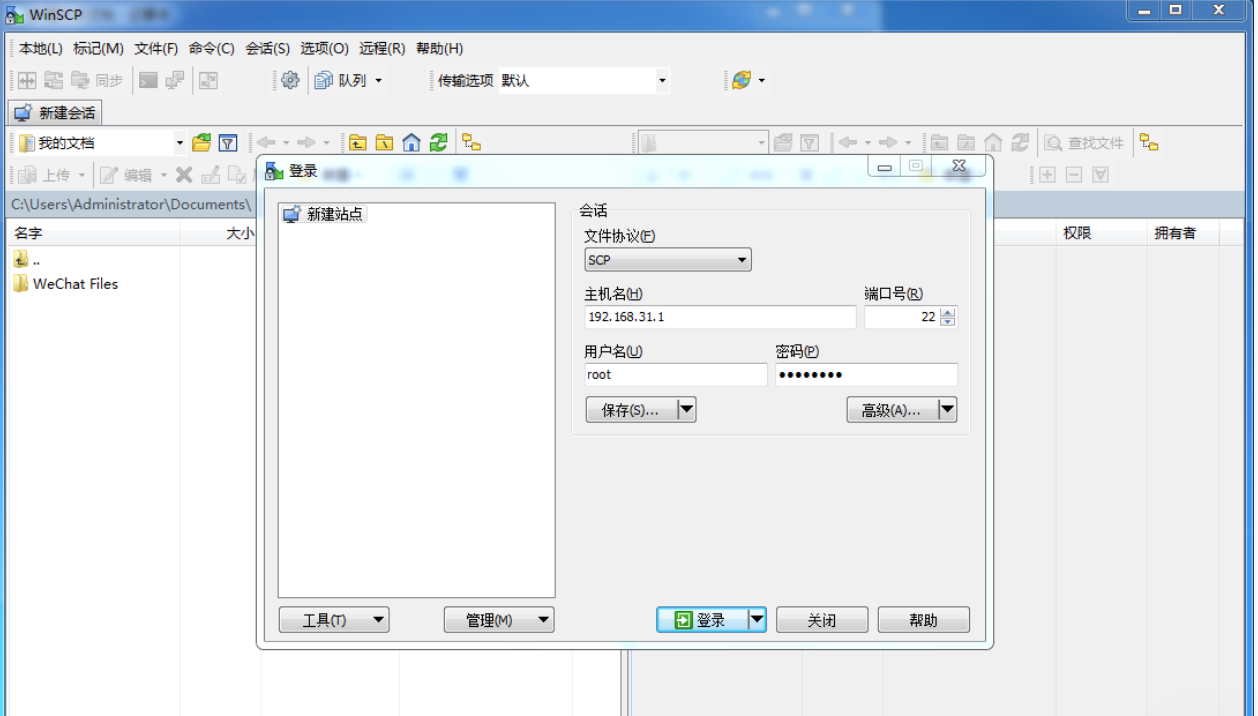Expand the 队列 queue dropdown arrow
Viewport: 1258px width, 716px height.
(x=379, y=81)
